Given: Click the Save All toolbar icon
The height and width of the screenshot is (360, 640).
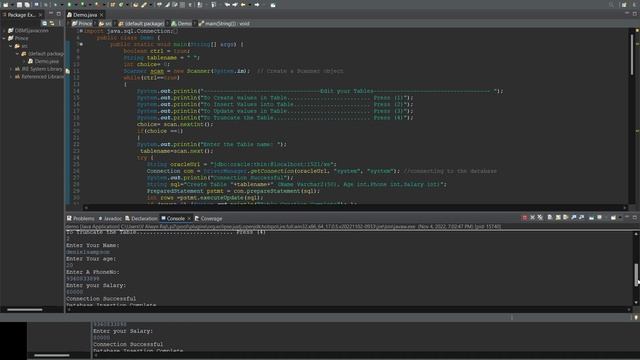Looking at the screenshot, I should pyautogui.click(x=27, y=4).
